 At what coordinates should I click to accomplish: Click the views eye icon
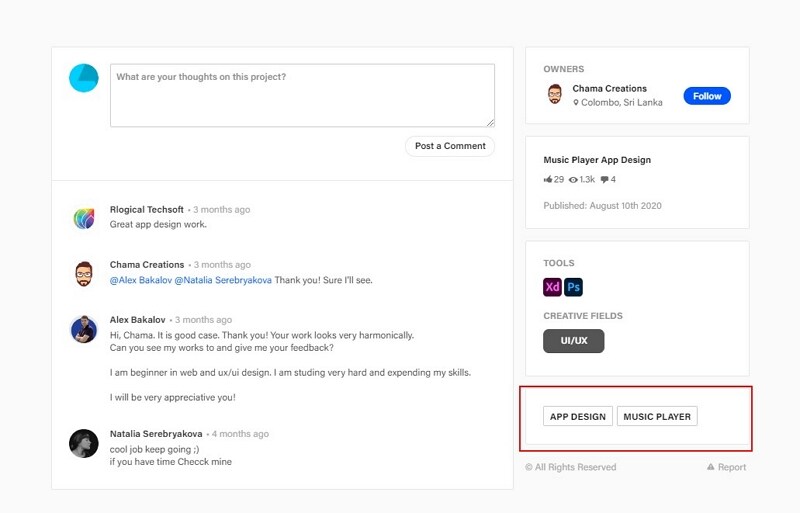point(573,180)
